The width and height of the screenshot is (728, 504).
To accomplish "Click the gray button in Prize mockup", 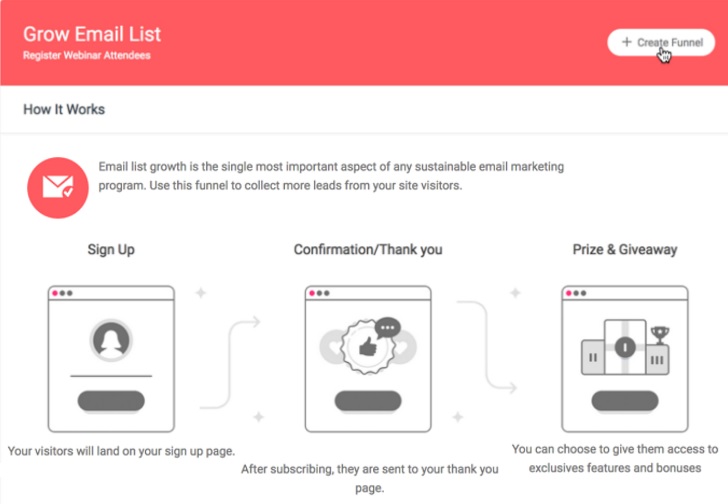I will tap(625, 401).
